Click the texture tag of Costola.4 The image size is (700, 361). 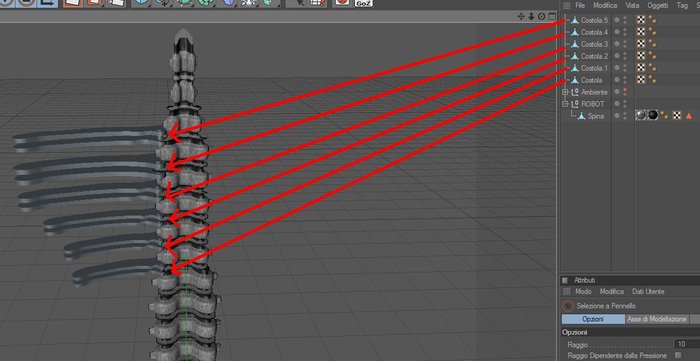pyautogui.click(x=641, y=32)
